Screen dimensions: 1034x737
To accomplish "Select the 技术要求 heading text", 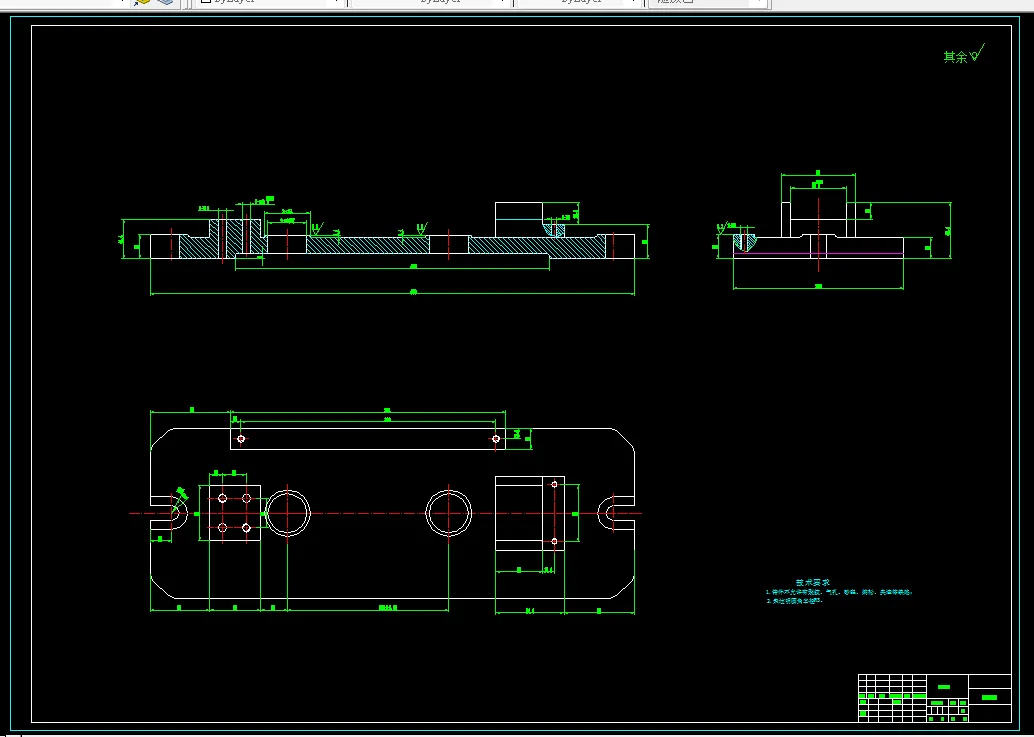I will (812, 583).
